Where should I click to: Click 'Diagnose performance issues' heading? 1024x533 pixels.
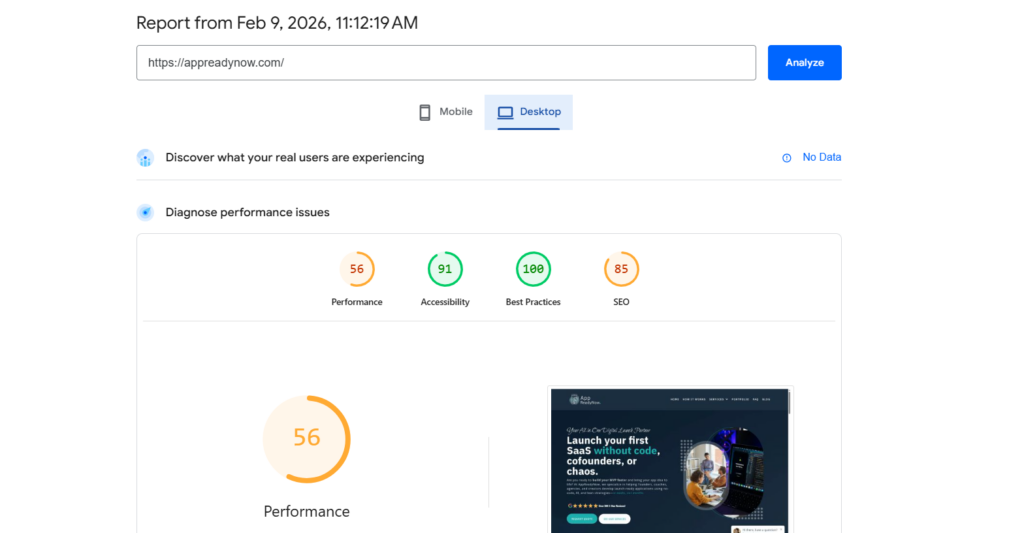click(248, 212)
